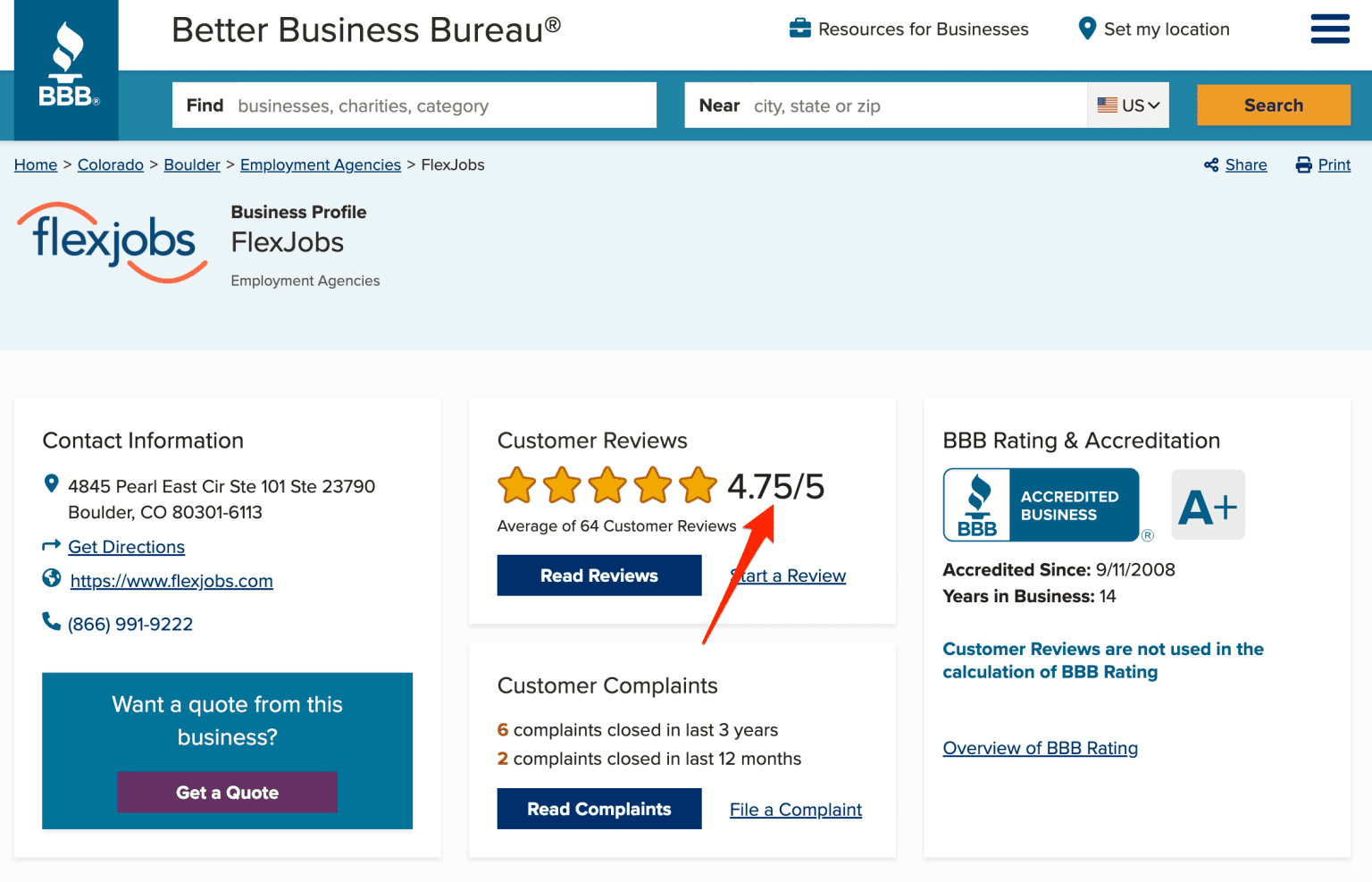Click the Set my location pin icon
1372x882 pixels.
[1087, 29]
